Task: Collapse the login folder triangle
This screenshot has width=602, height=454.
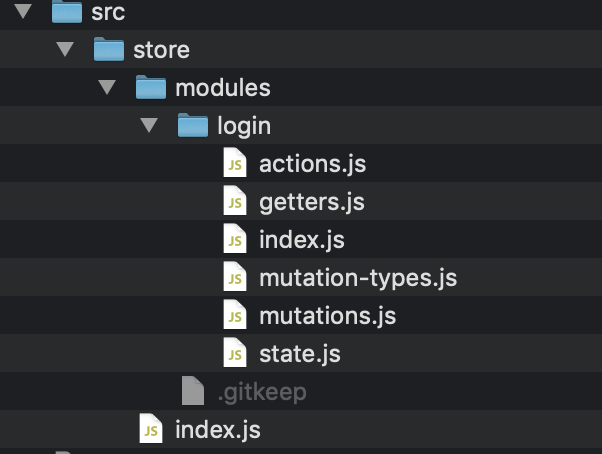Action: coord(150,126)
